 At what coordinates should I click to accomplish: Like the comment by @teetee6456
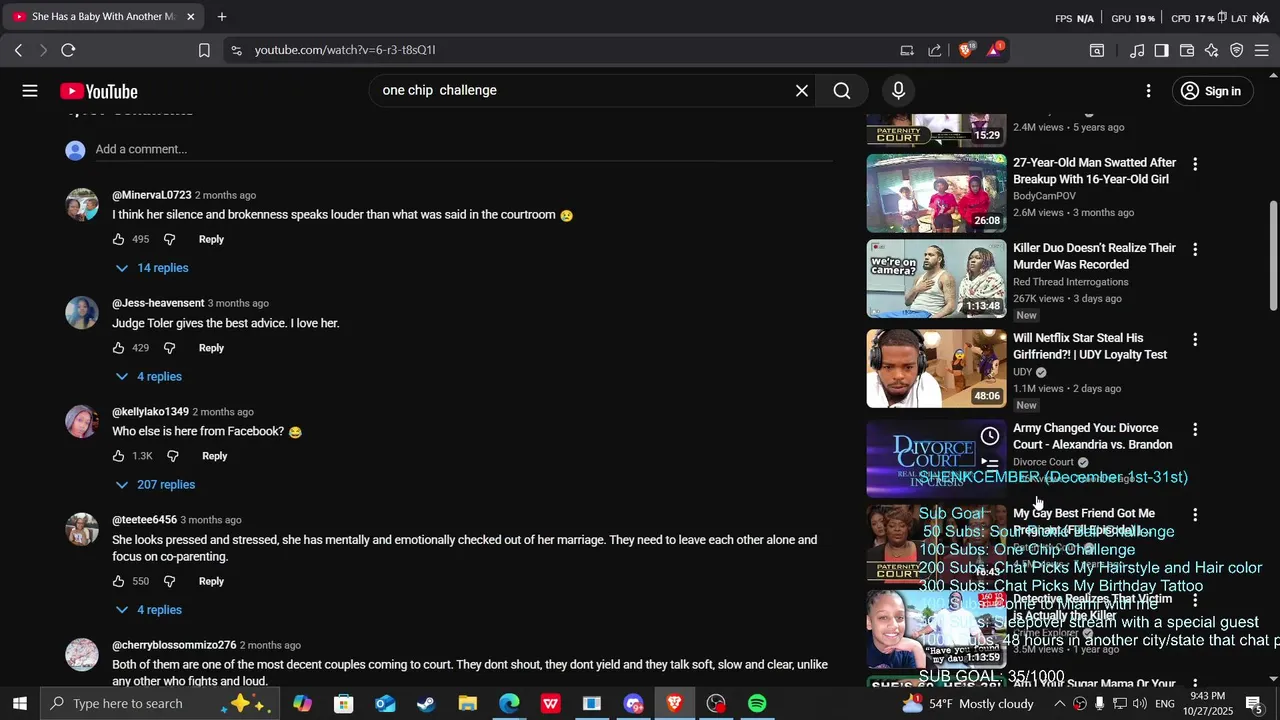click(x=118, y=581)
